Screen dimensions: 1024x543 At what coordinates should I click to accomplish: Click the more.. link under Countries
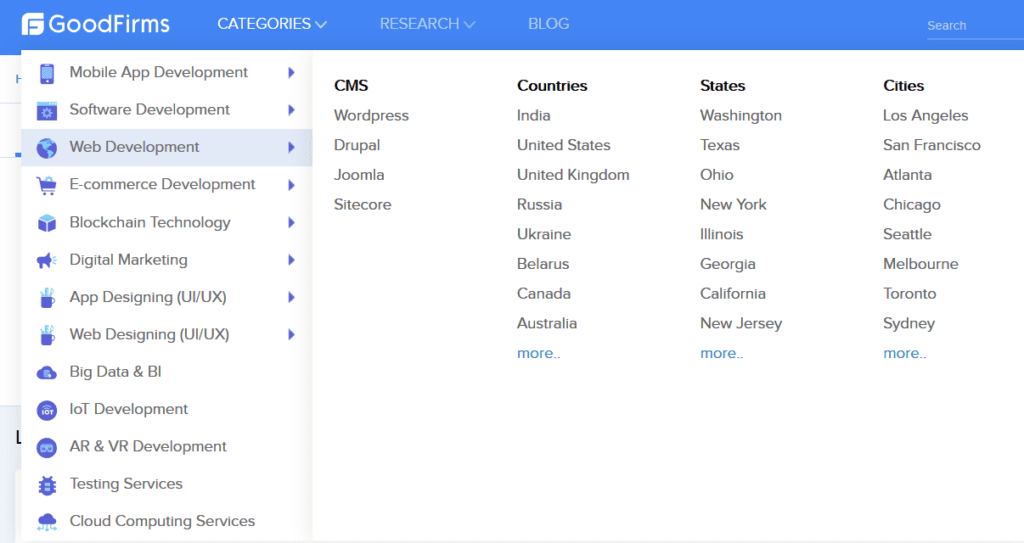click(x=538, y=354)
